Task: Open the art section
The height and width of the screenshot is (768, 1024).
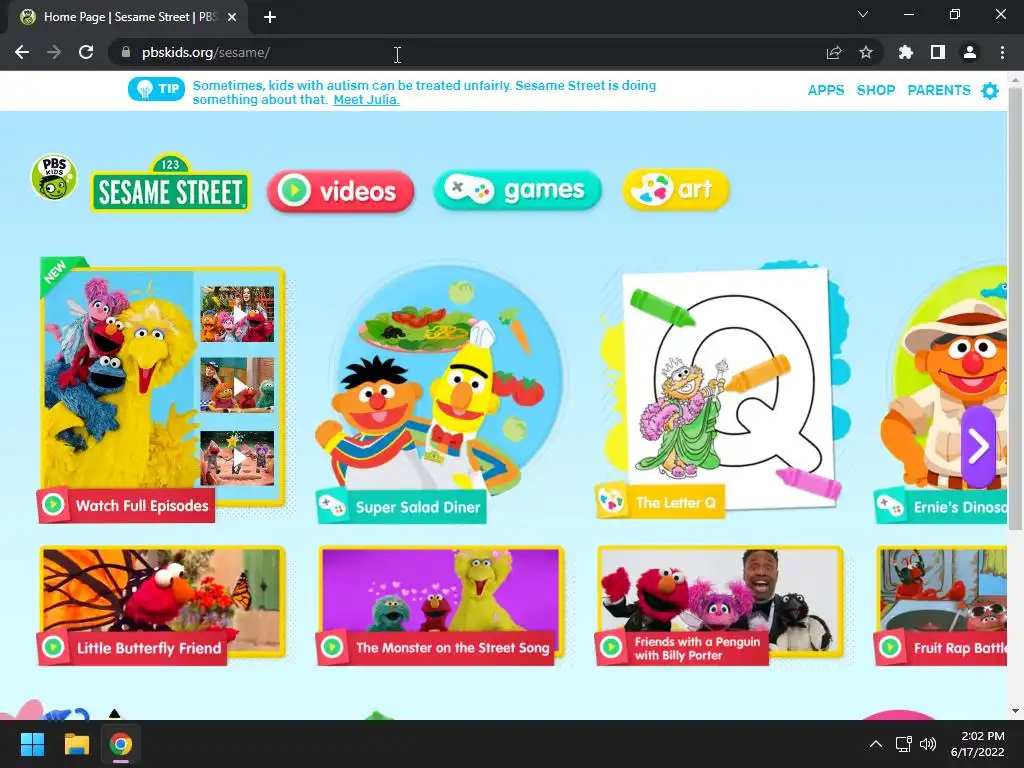Action: point(675,189)
